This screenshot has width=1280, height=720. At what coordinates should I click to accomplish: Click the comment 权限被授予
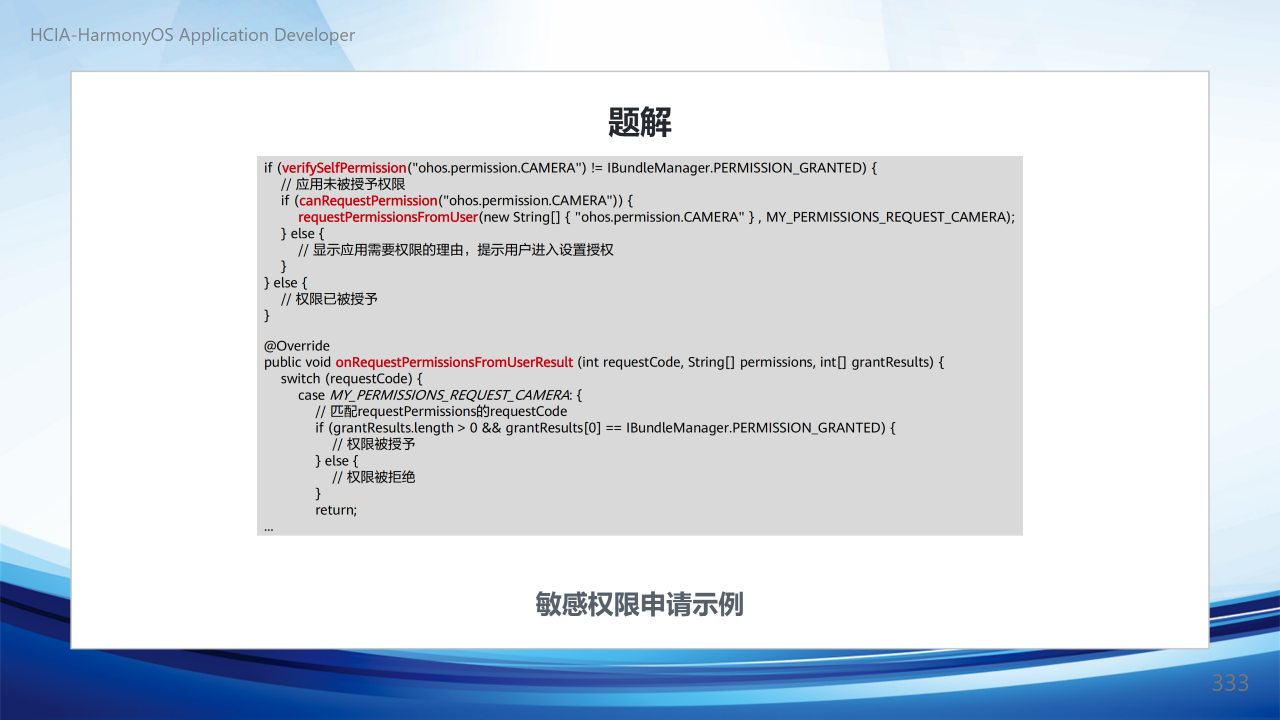coord(373,444)
